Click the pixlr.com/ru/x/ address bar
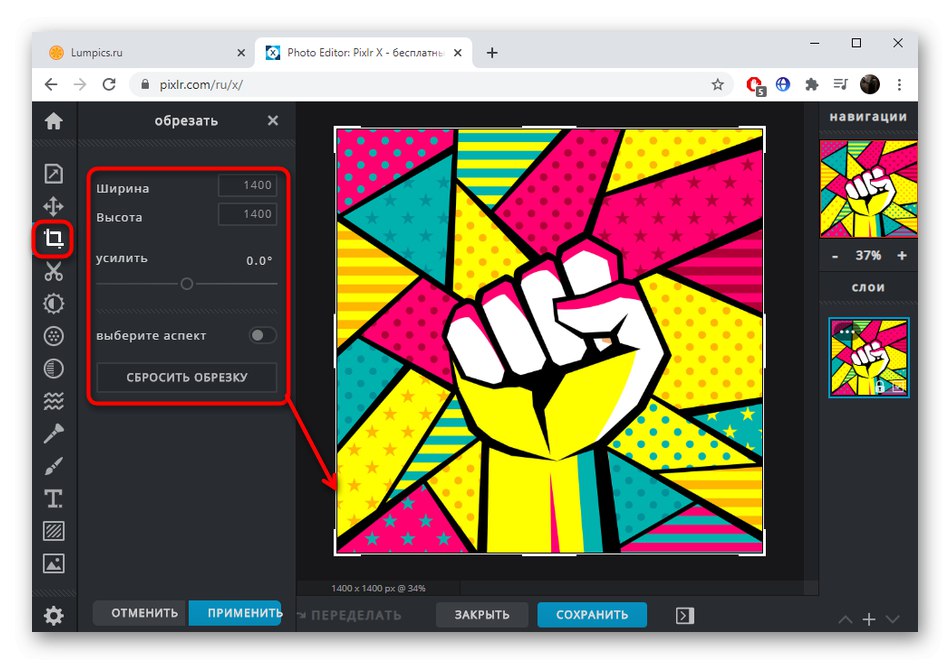Viewport: 950px width, 664px height. tap(424, 85)
